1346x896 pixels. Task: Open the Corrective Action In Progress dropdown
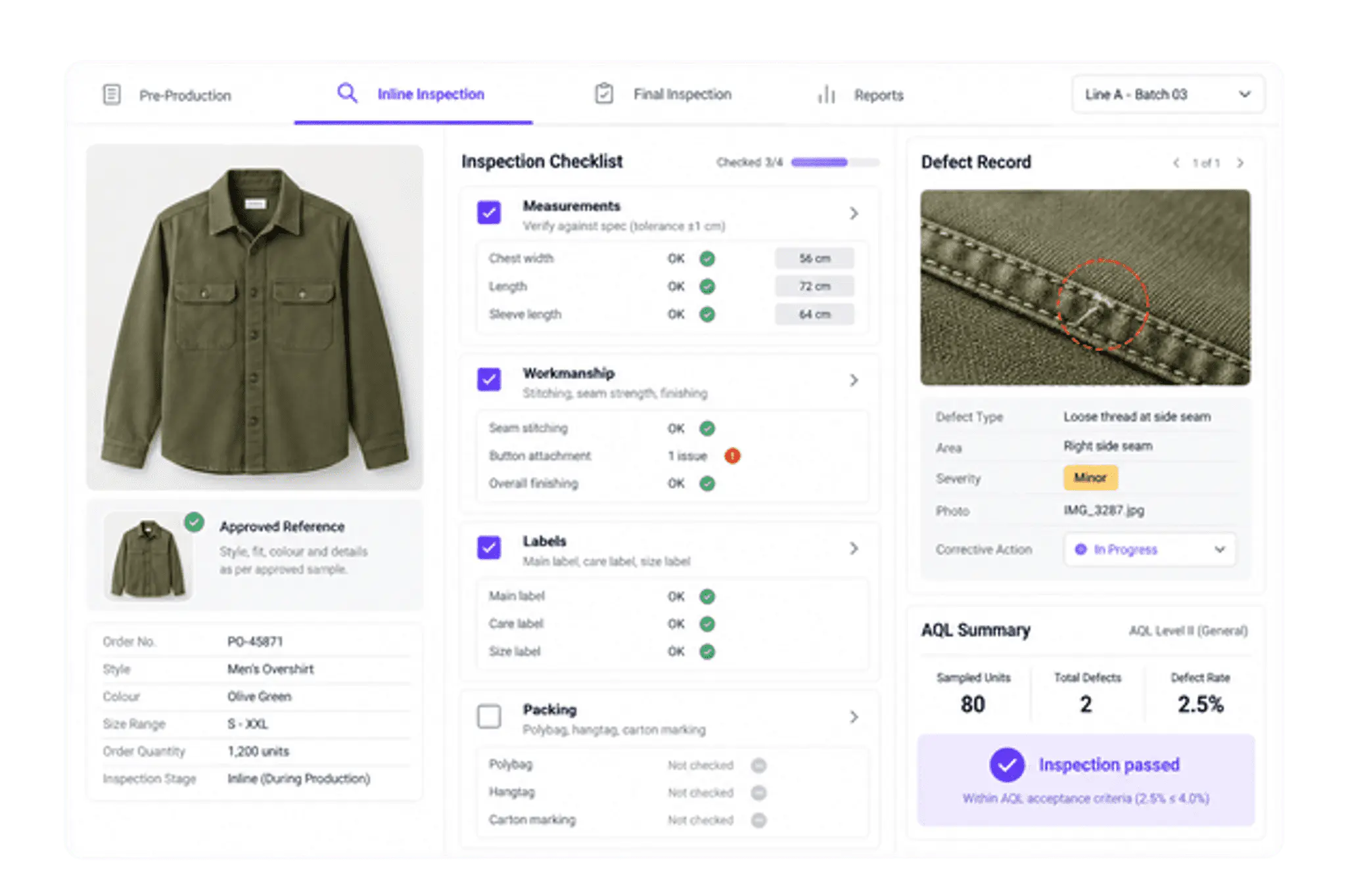1149,550
